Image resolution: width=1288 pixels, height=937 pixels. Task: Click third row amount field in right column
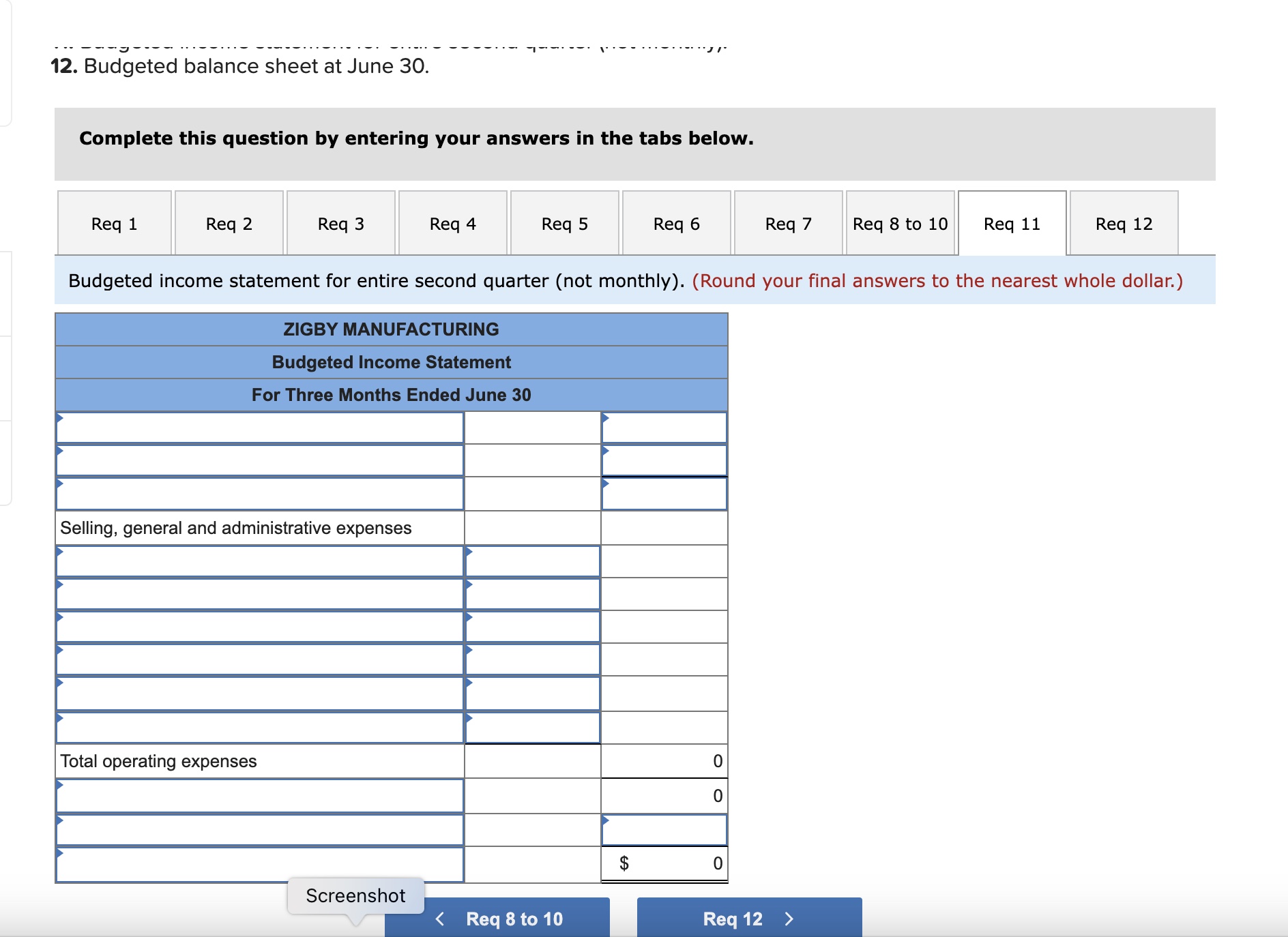pos(664,494)
